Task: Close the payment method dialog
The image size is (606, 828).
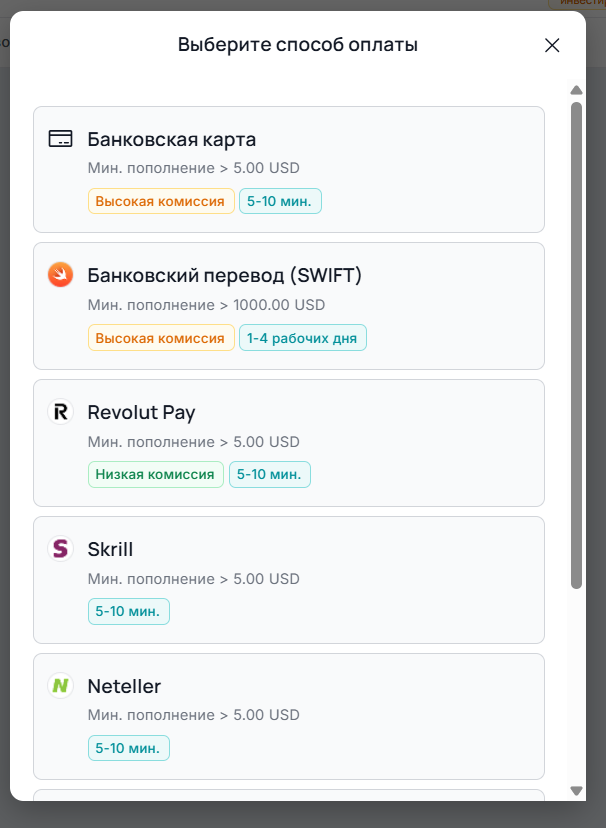Action: [552, 45]
